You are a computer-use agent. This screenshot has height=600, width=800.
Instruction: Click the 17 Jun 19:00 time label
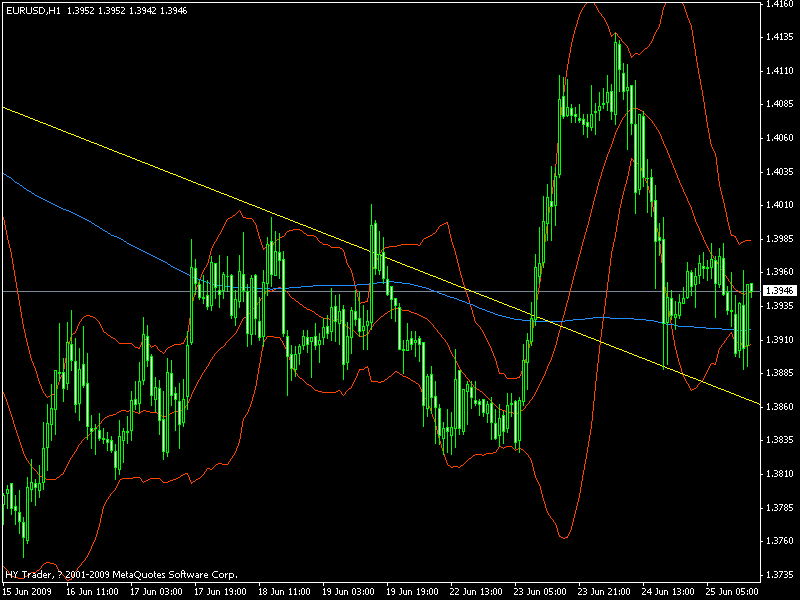coord(220,592)
